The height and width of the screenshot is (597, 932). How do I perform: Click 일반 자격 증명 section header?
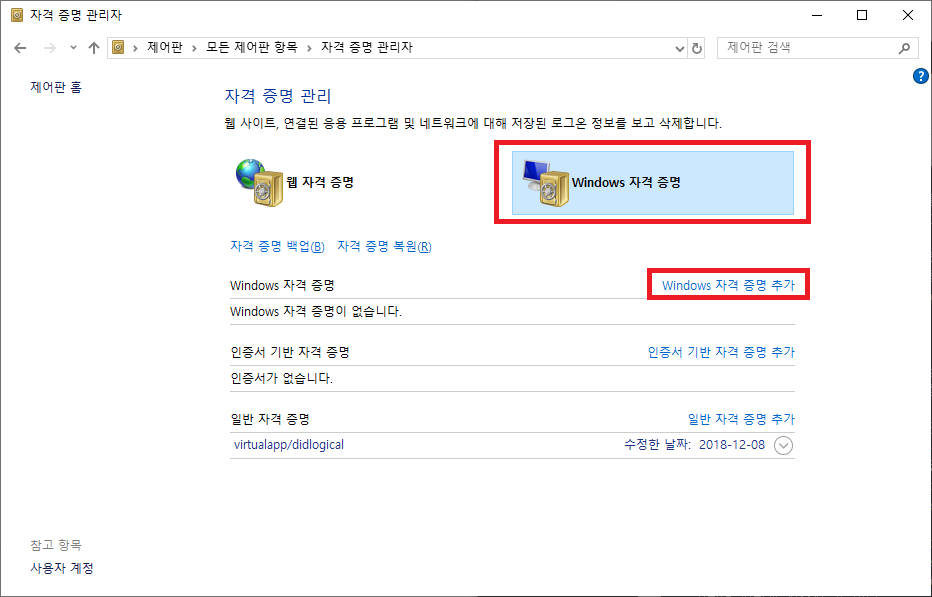click(270, 419)
